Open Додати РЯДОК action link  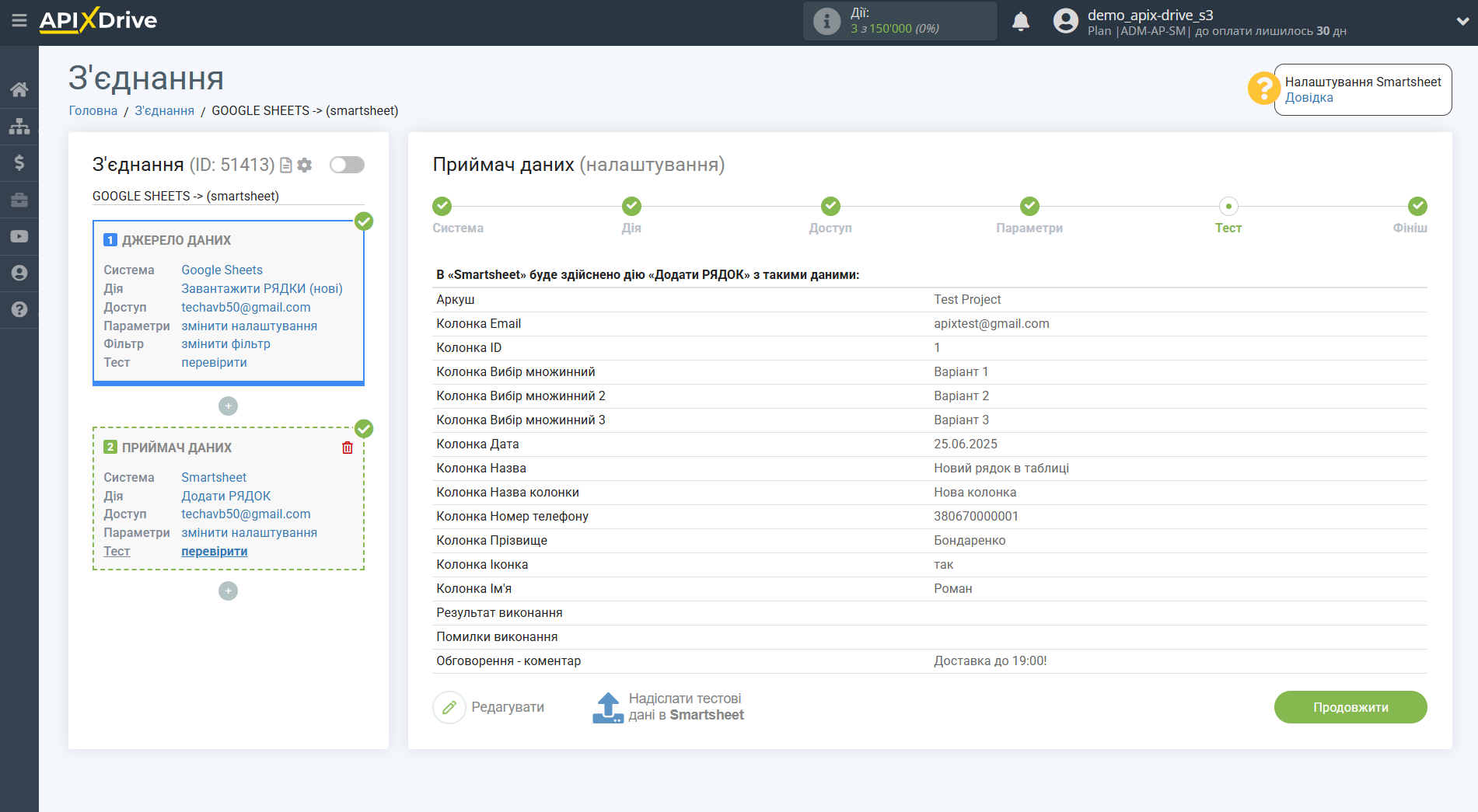226,496
